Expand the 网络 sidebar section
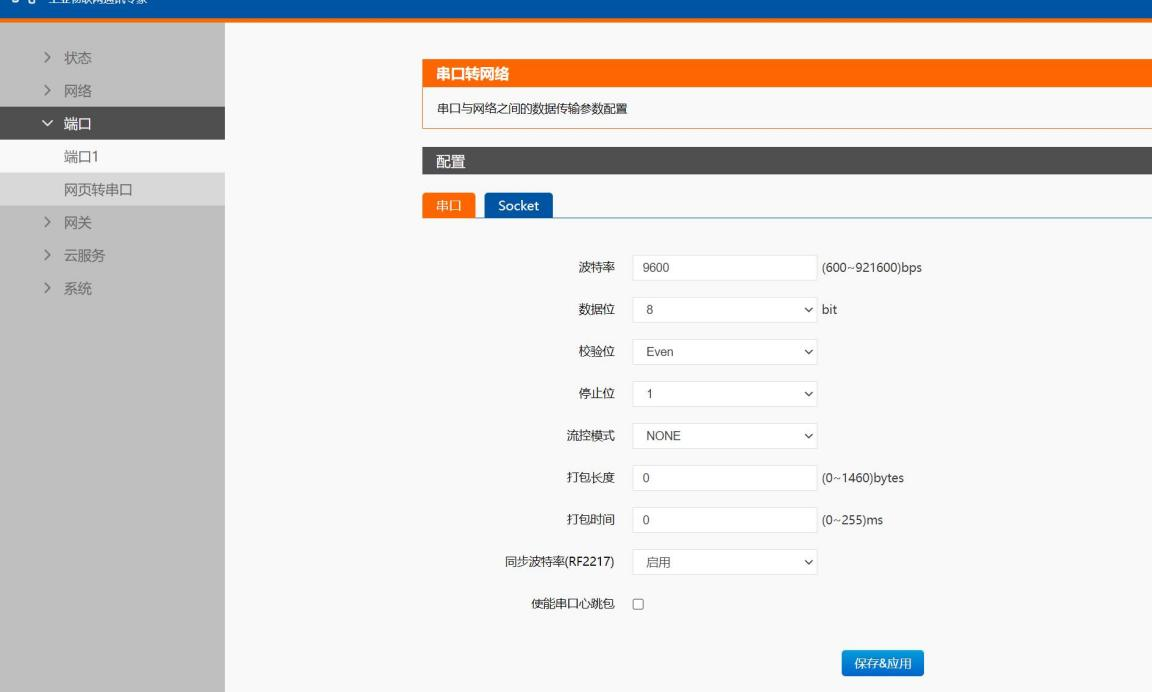Image resolution: width=1152 pixels, height=692 pixels. [77, 91]
